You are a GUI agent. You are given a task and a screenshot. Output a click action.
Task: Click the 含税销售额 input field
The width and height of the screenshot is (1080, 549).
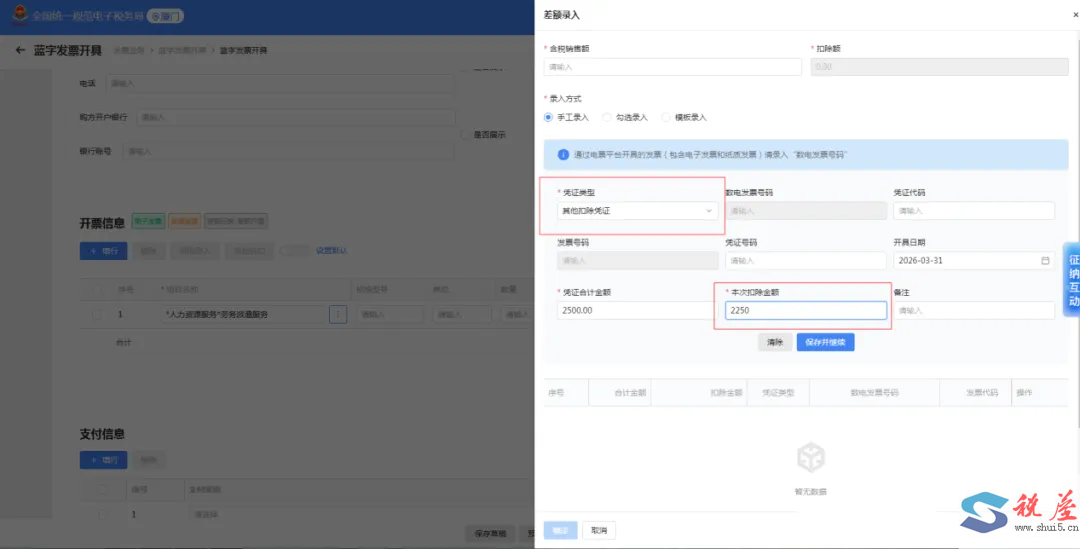(672, 67)
